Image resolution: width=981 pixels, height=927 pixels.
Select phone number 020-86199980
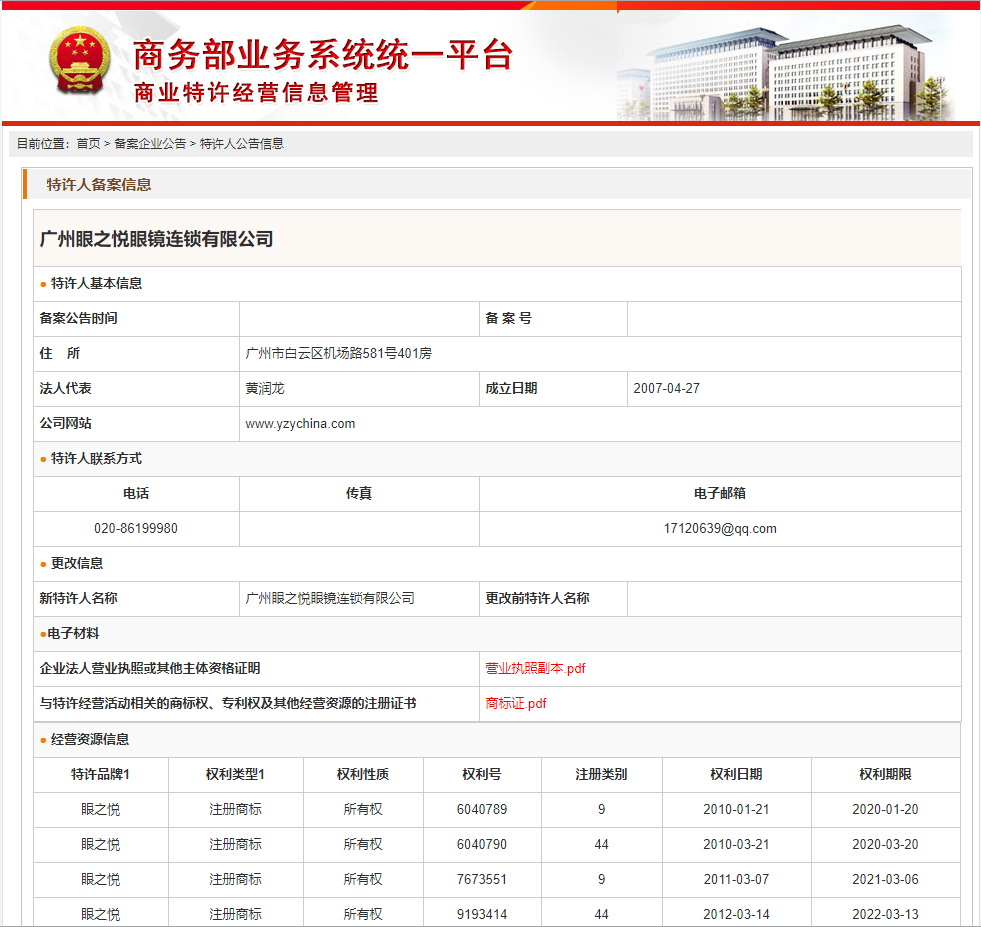click(136, 529)
